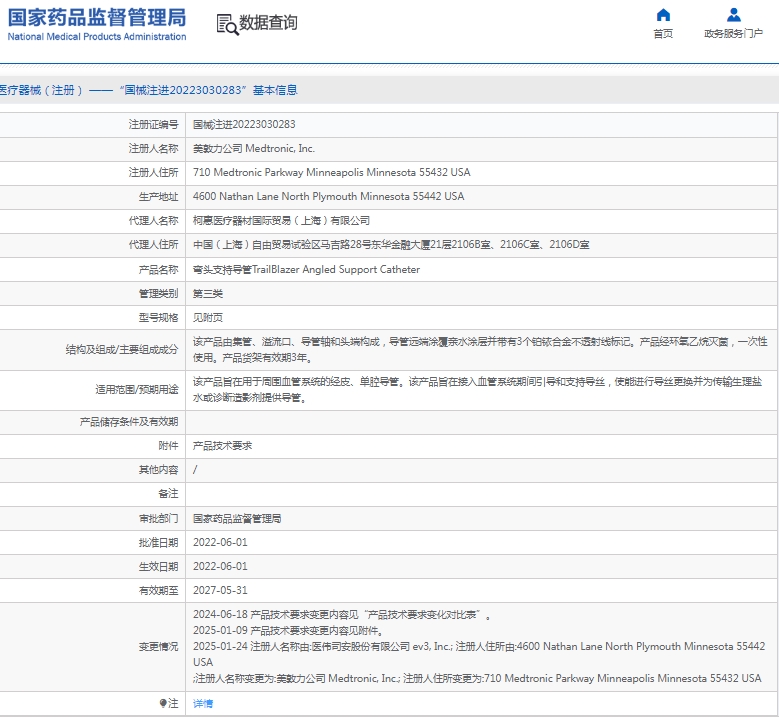Click the 生产地址 row label
This screenshot has width=779, height=718.
pyautogui.click(x=158, y=196)
